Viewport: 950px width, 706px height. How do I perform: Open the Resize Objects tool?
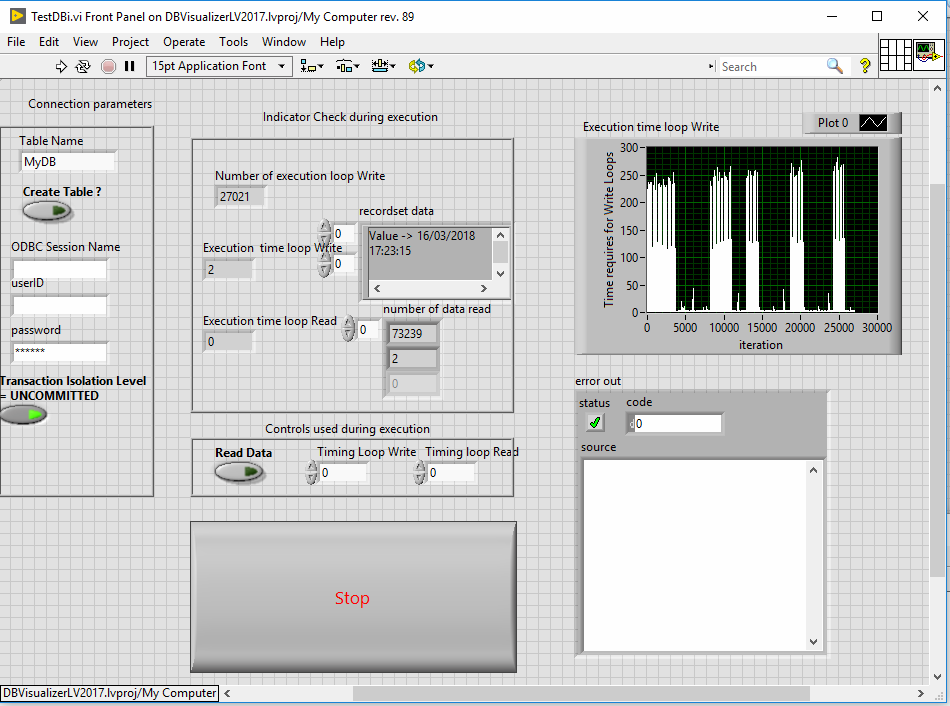(x=384, y=66)
